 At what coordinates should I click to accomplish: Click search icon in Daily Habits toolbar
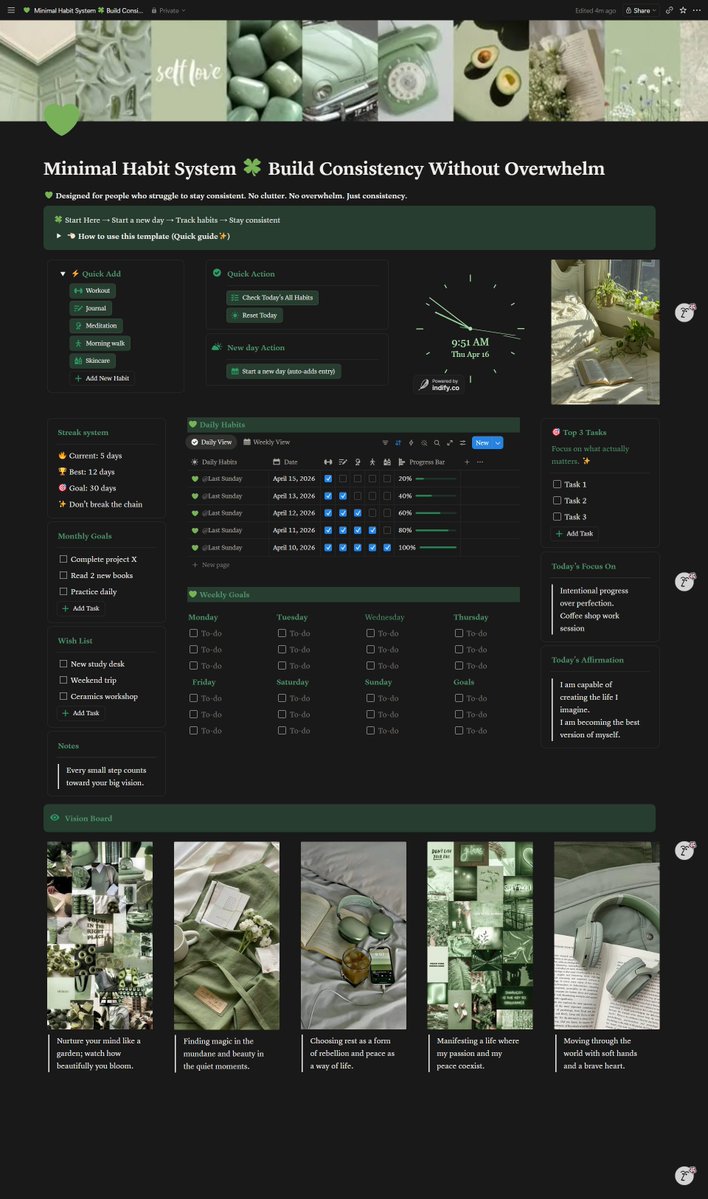(x=437, y=443)
